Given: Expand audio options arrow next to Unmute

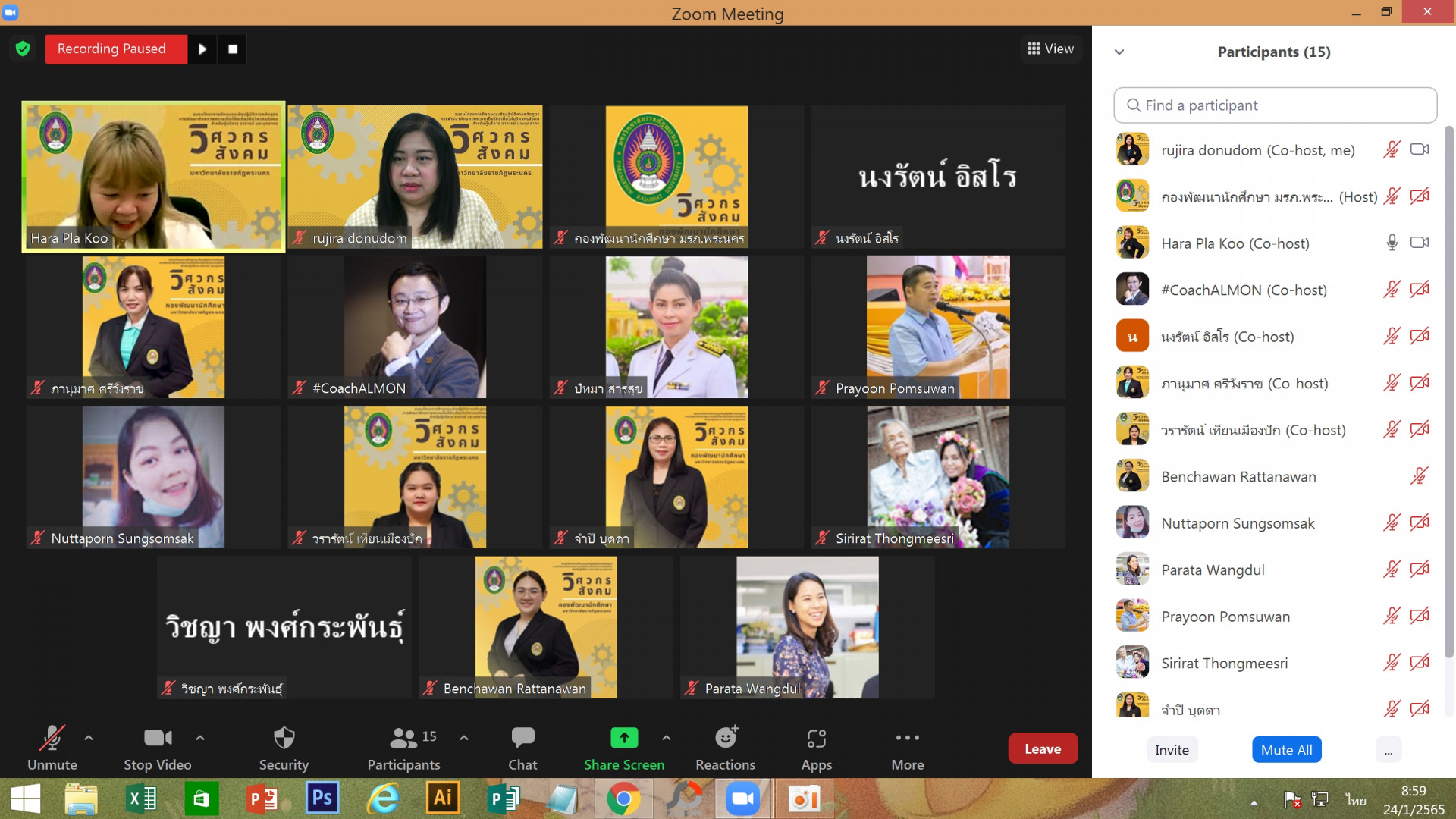Looking at the screenshot, I should [x=89, y=737].
